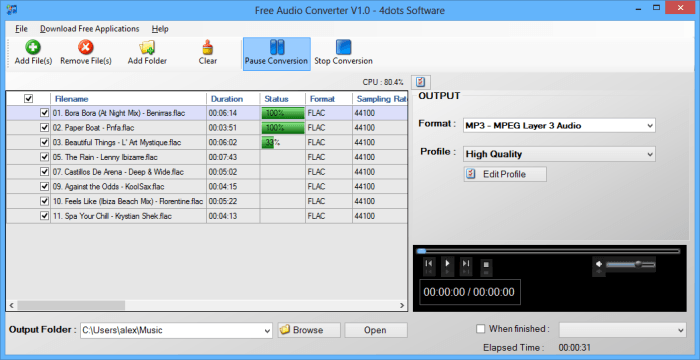Click the Clear brush icon
Screen dimensions: 700x360
tap(208, 47)
